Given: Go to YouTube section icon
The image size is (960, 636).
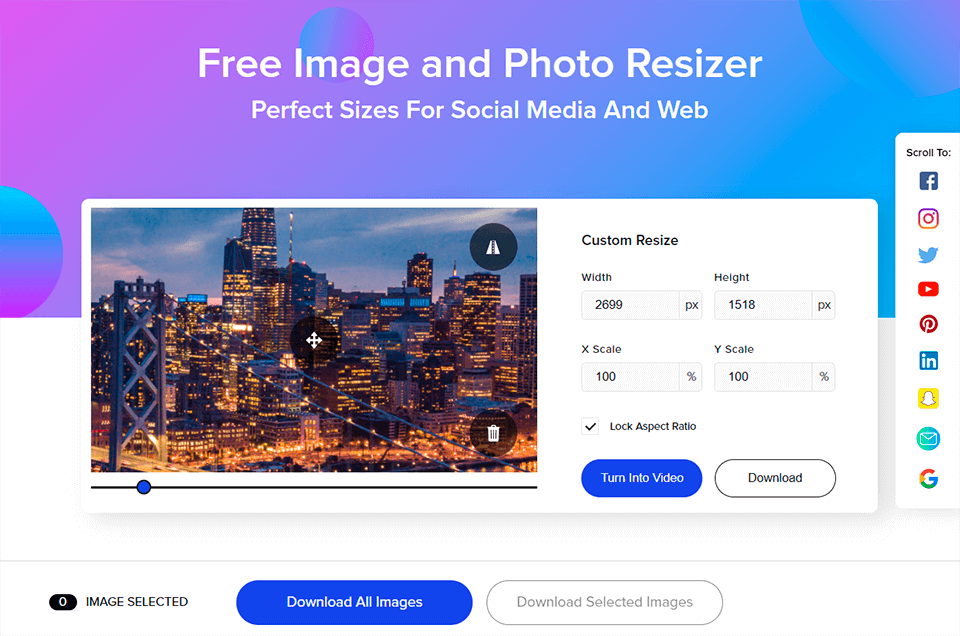Looking at the screenshot, I should click(928, 289).
